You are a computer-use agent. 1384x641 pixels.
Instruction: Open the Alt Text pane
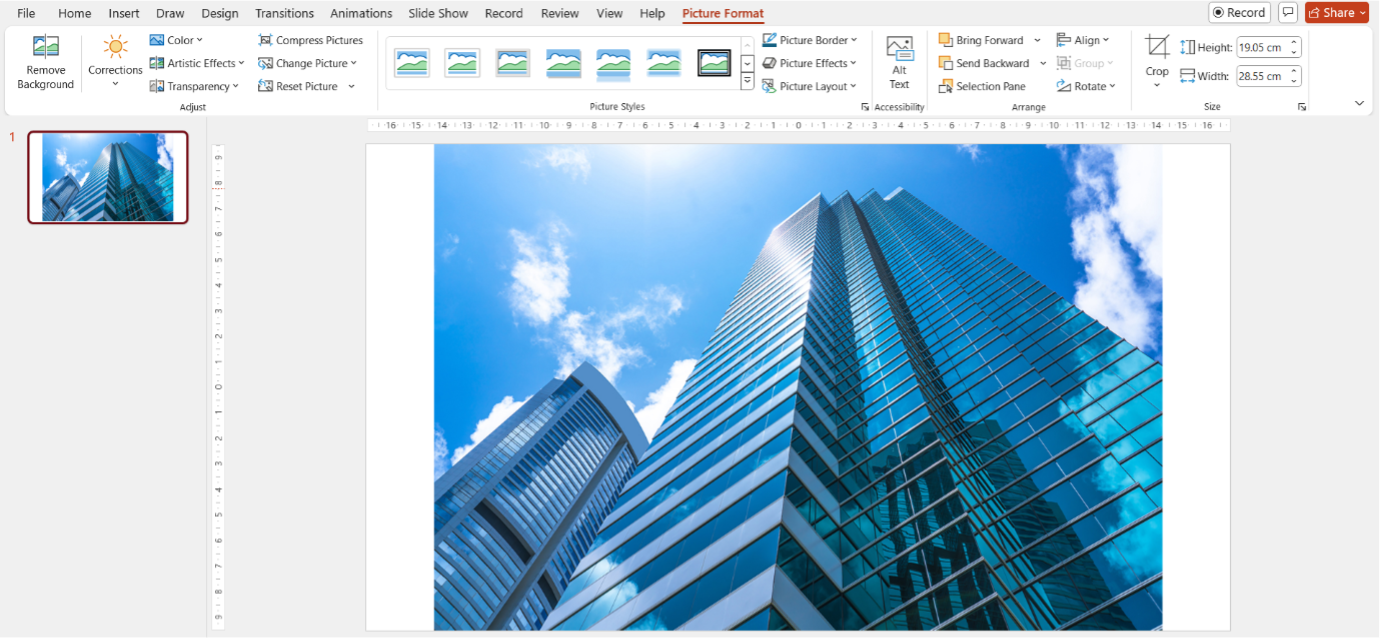tap(899, 63)
